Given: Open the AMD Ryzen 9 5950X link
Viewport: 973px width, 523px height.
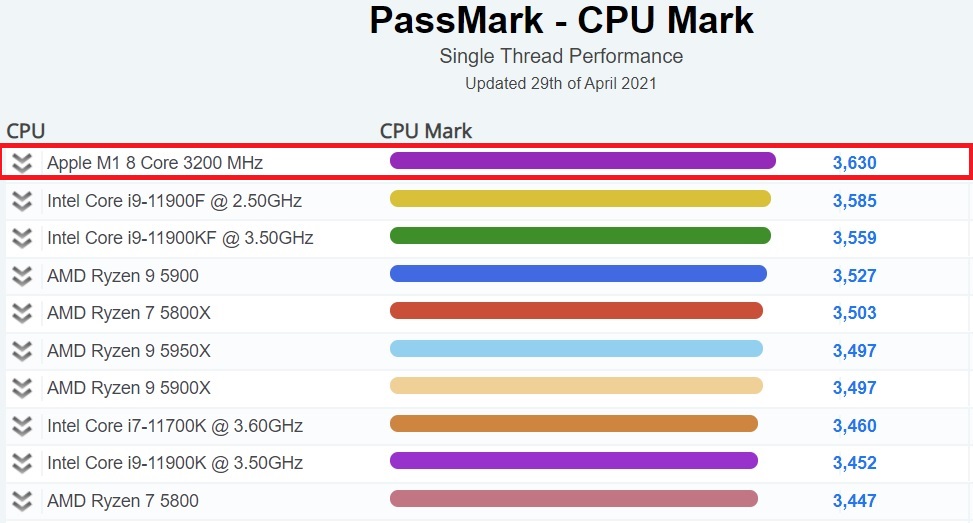Looking at the screenshot, I should [x=129, y=351].
